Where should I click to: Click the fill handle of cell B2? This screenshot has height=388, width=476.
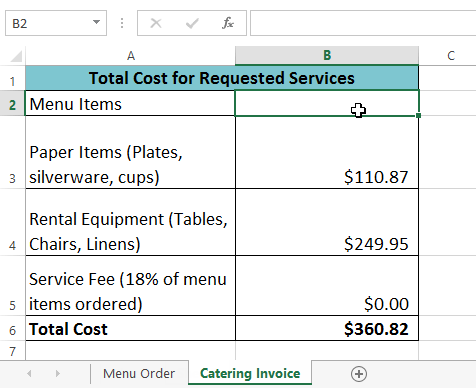tap(418, 115)
